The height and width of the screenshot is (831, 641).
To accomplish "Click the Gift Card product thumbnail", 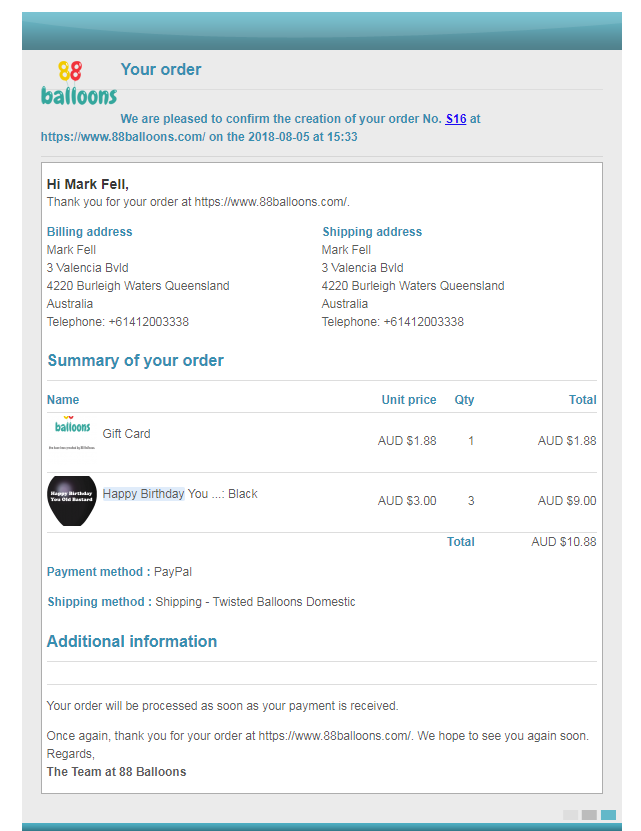I will coord(72,434).
